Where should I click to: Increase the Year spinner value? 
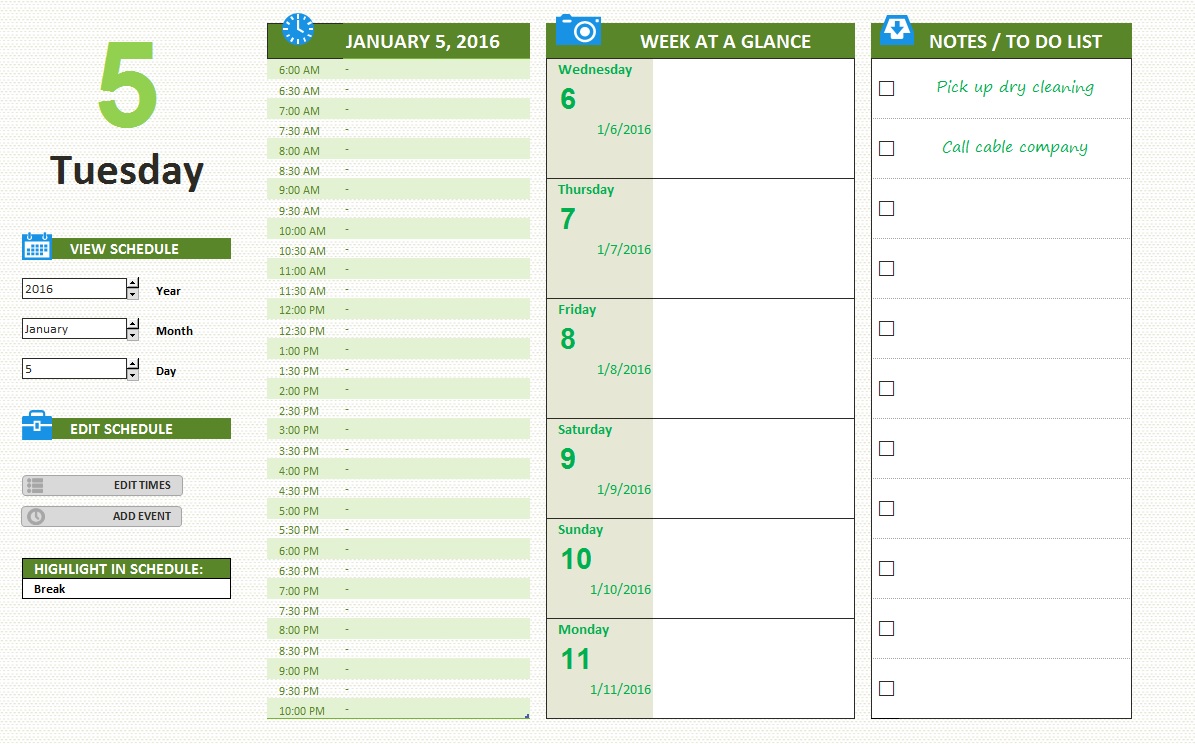(x=133, y=284)
